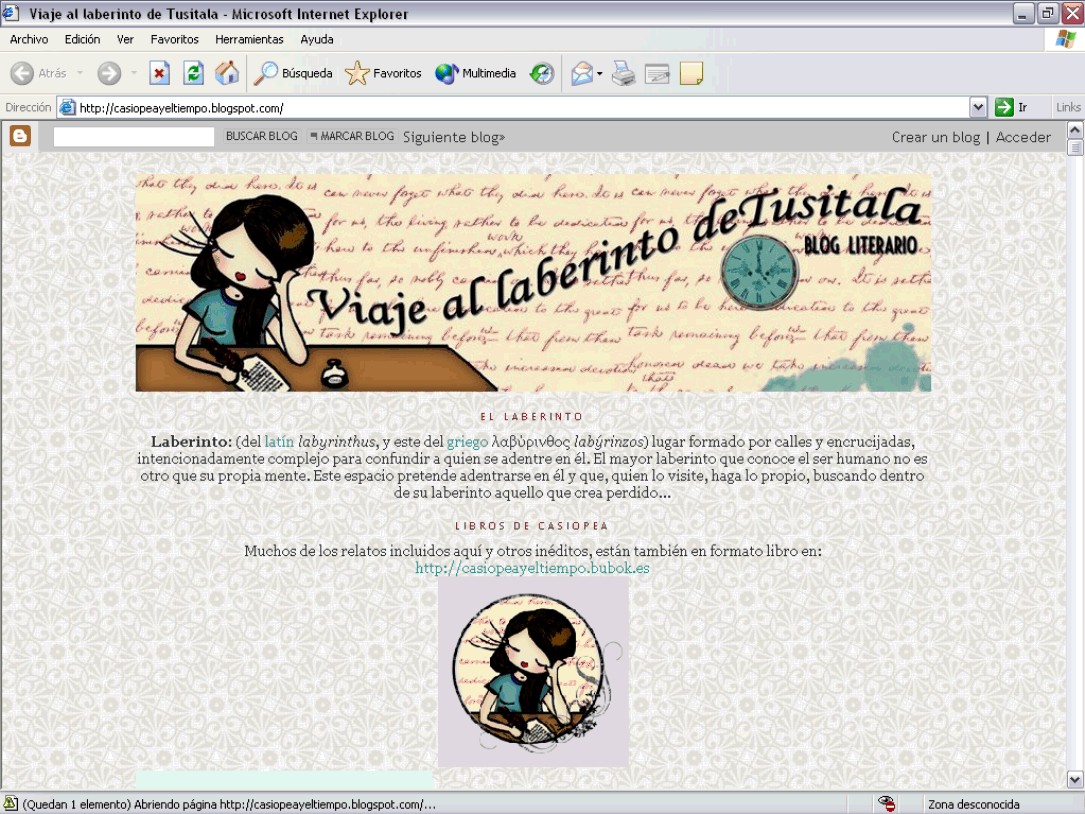Viewport: 1085px width, 814px height.
Task: Open the History clock icon
Action: [x=542, y=73]
